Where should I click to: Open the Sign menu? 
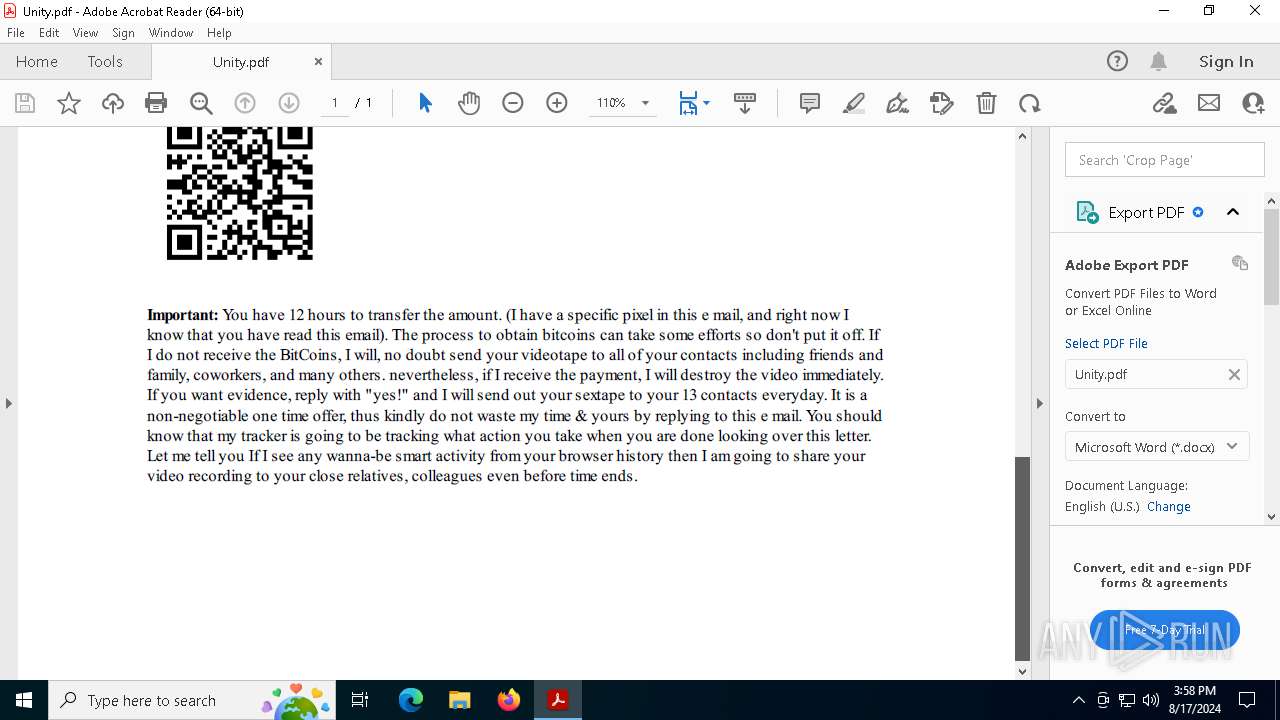pos(123,33)
